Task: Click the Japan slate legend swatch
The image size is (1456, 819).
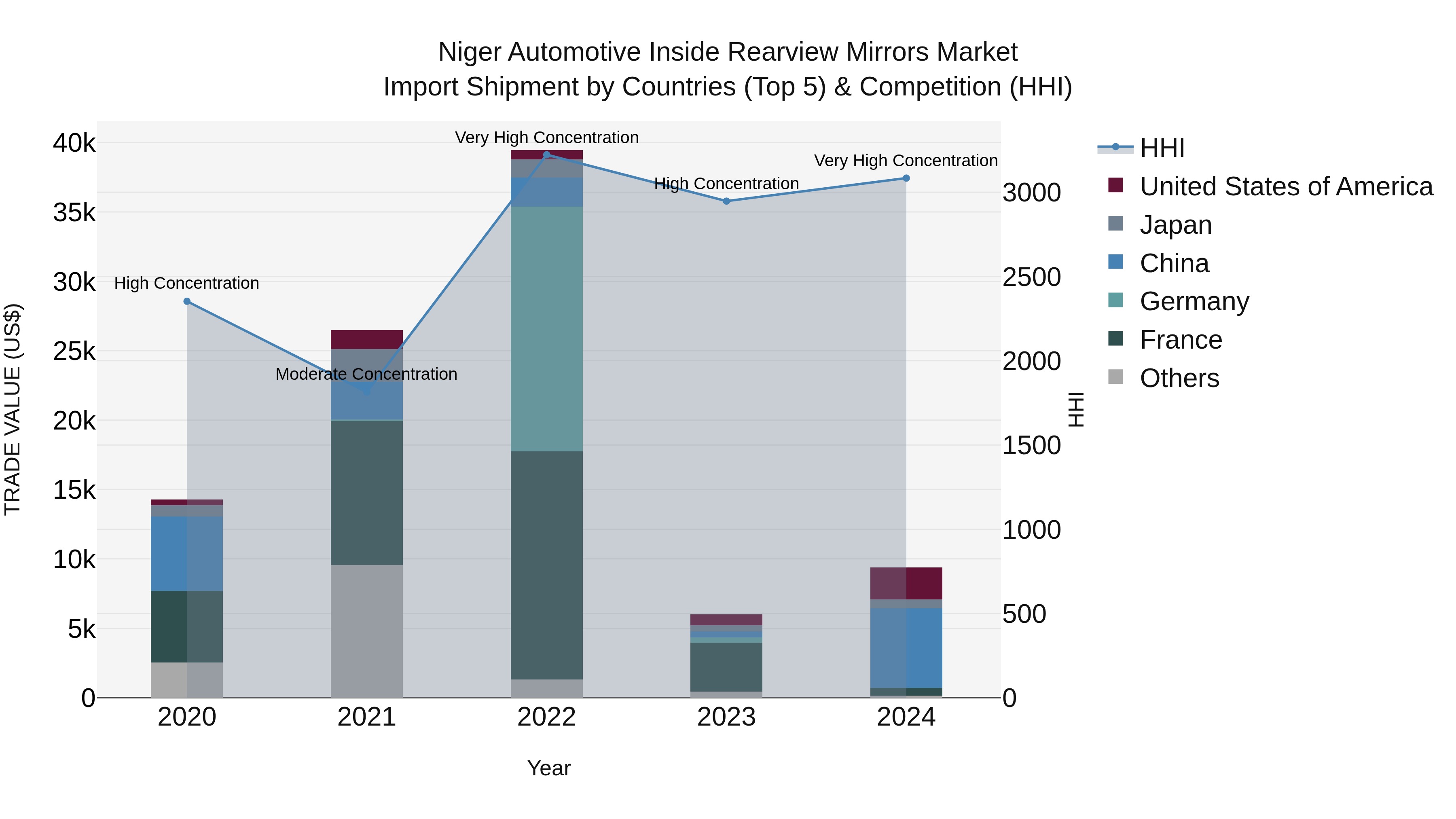Action: pyautogui.click(x=1116, y=223)
